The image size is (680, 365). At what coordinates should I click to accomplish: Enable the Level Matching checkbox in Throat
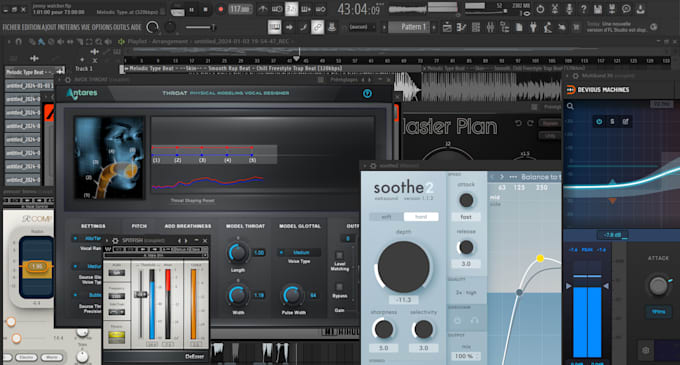point(340,255)
